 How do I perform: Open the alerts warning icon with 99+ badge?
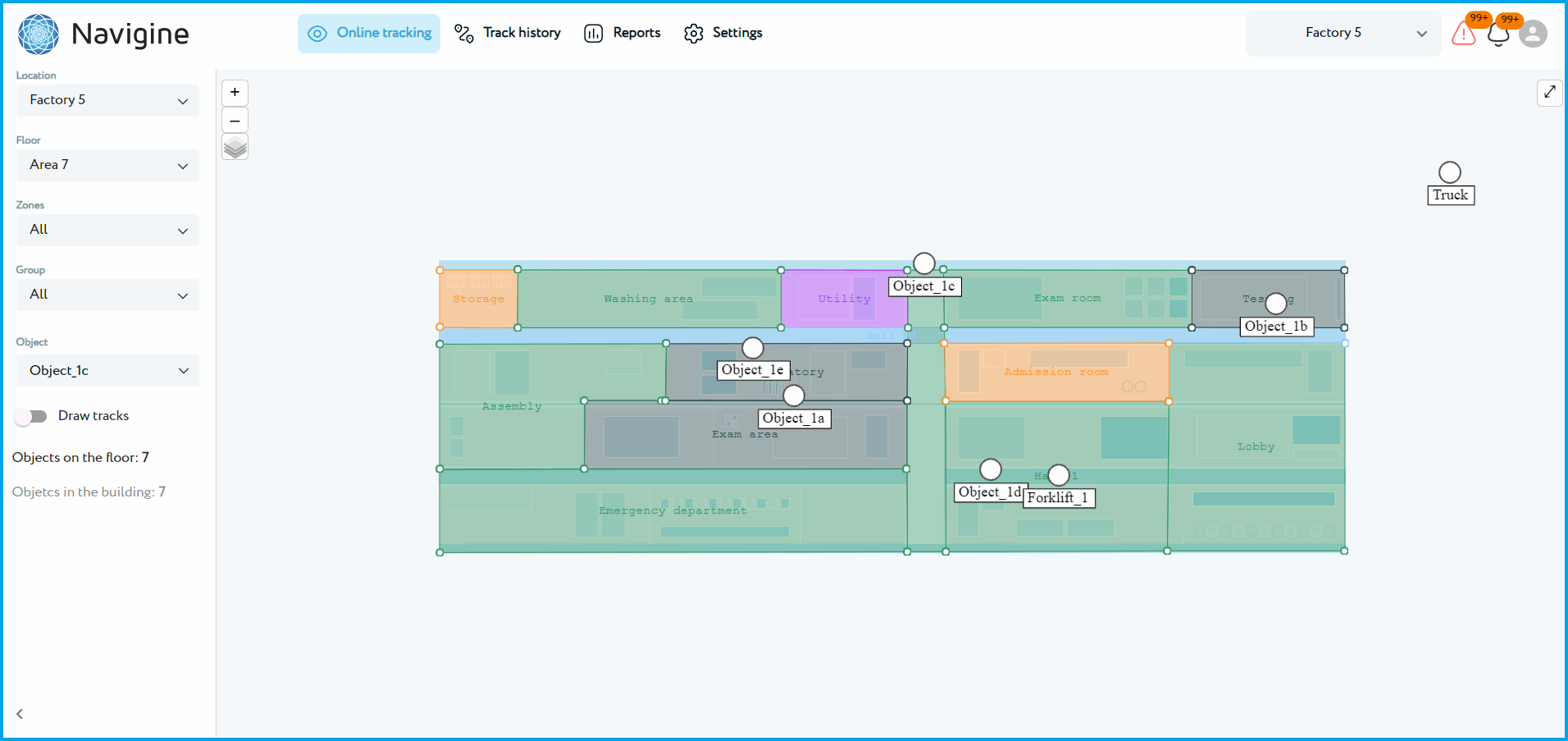pos(1463,34)
